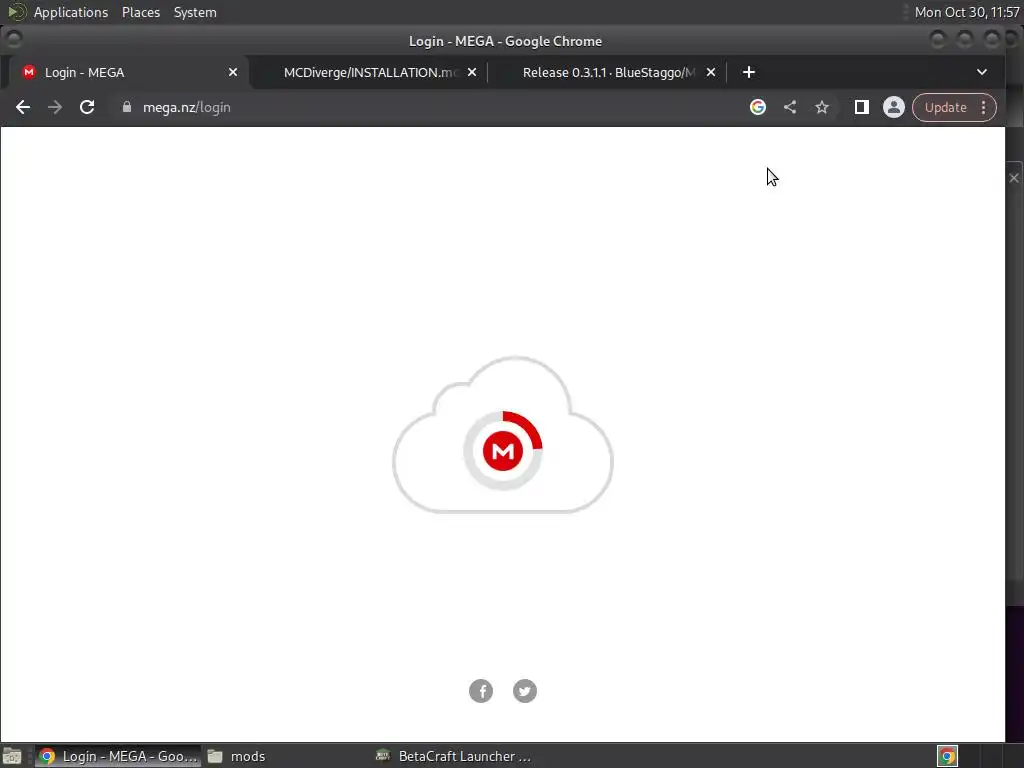The height and width of the screenshot is (768, 1024).
Task: Click the forward navigation arrow
Action: 55,107
